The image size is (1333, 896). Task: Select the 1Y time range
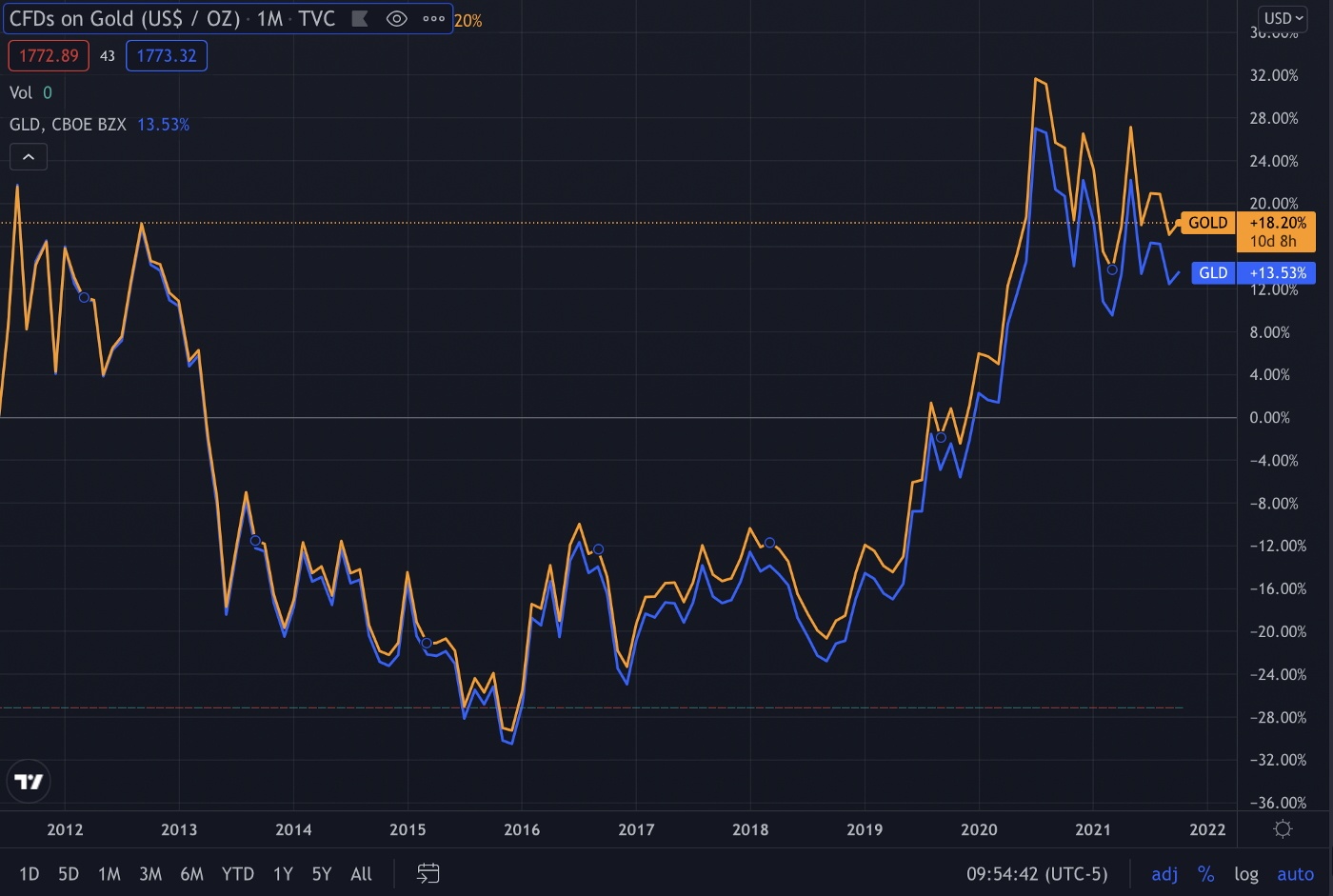point(283,873)
